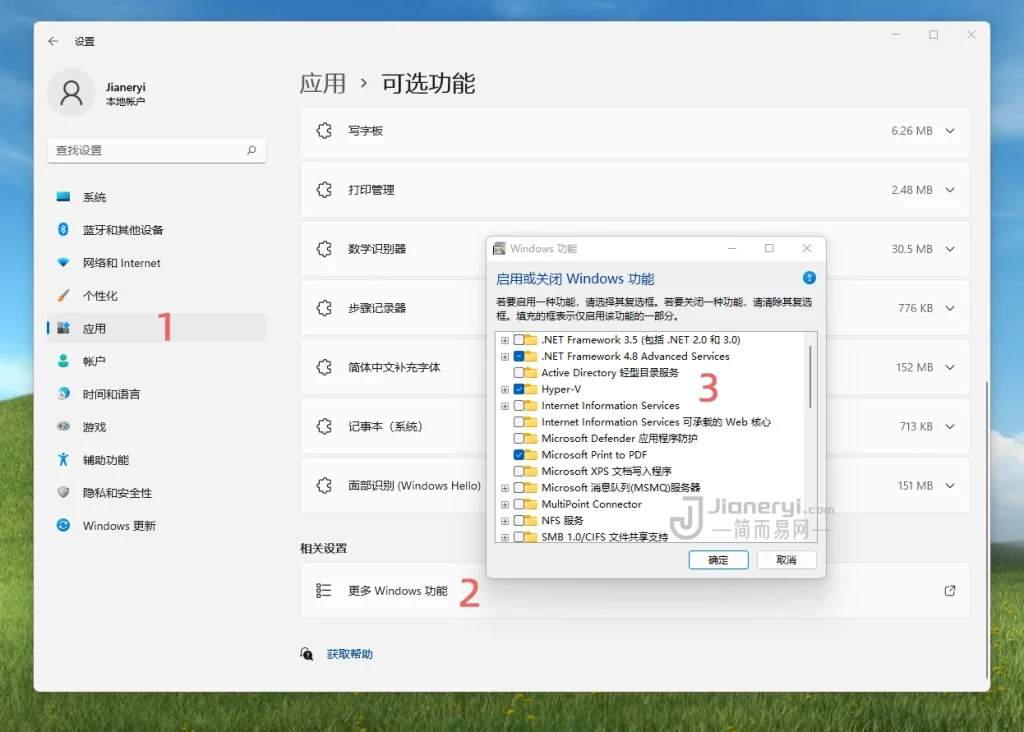Enable the MultiPoint Connector checkbox
Image resolution: width=1024 pixels, height=732 pixels.
point(519,504)
